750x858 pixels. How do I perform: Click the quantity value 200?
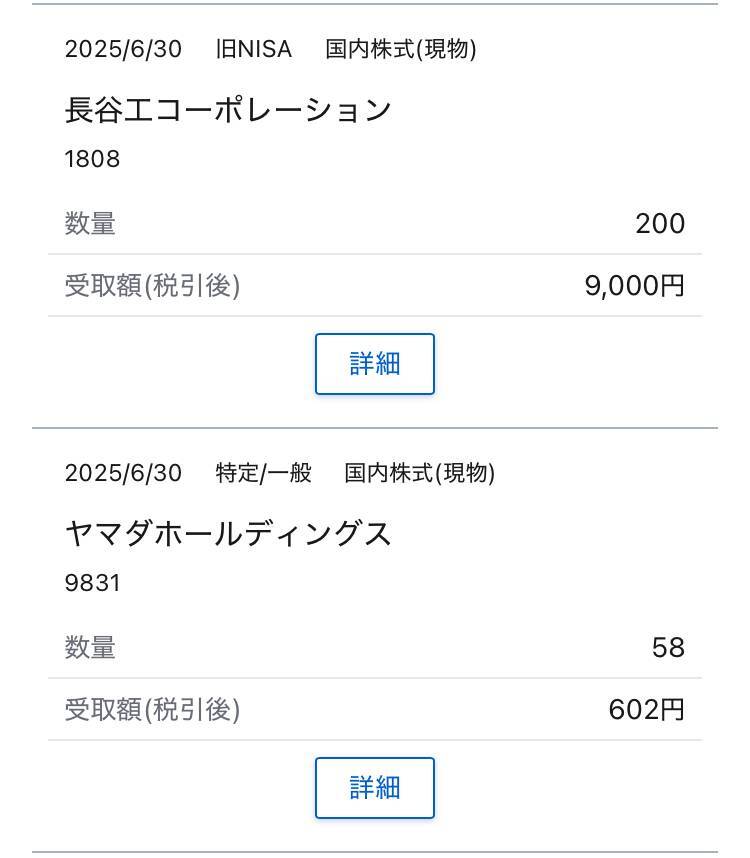pos(660,224)
